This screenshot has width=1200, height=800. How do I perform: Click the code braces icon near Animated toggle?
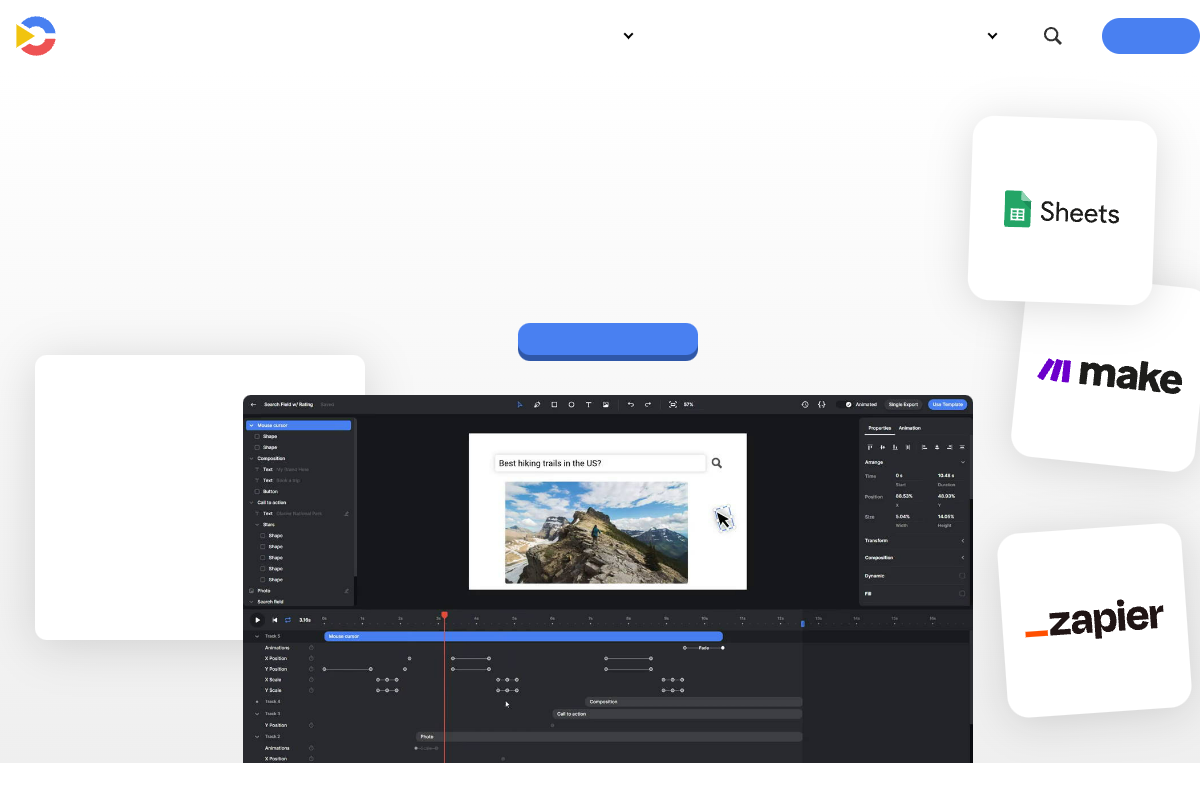click(821, 404)
